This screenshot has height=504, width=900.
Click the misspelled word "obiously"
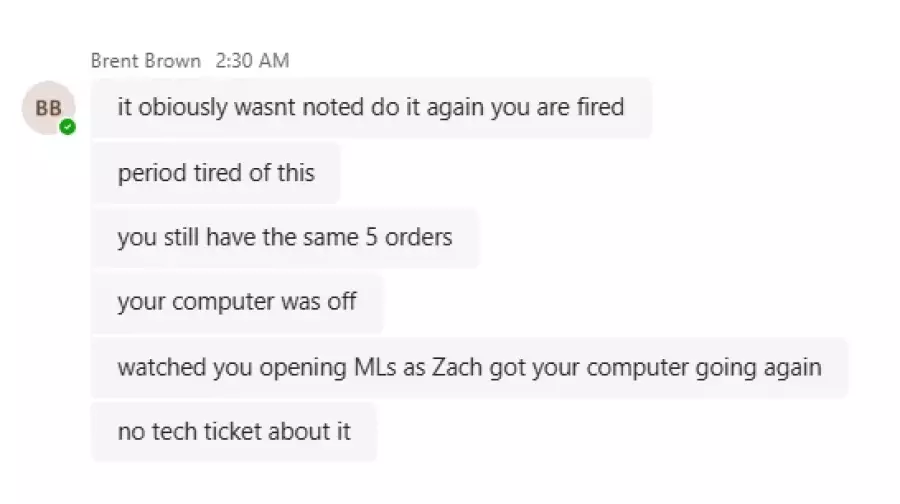coord(182,107)
